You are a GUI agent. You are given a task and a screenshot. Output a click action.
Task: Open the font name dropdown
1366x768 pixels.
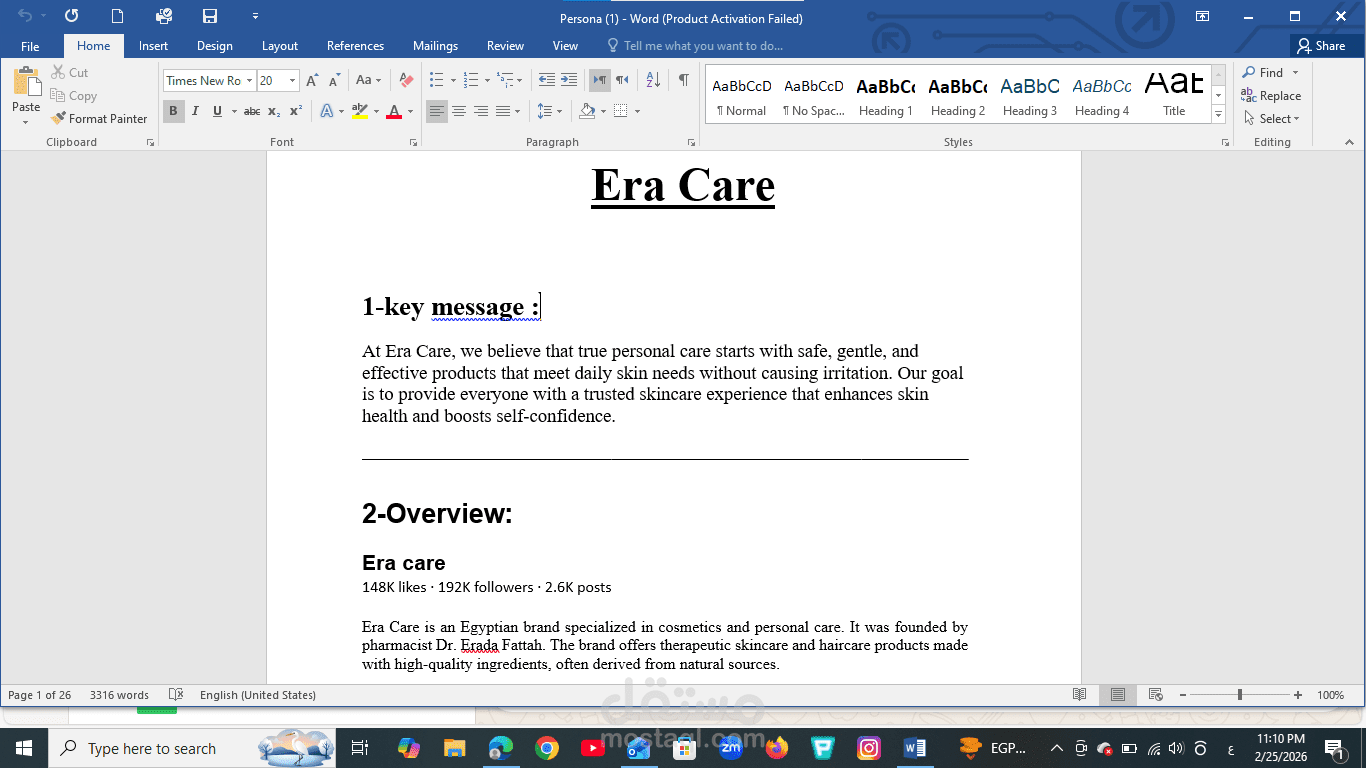[x=249, y=80]
